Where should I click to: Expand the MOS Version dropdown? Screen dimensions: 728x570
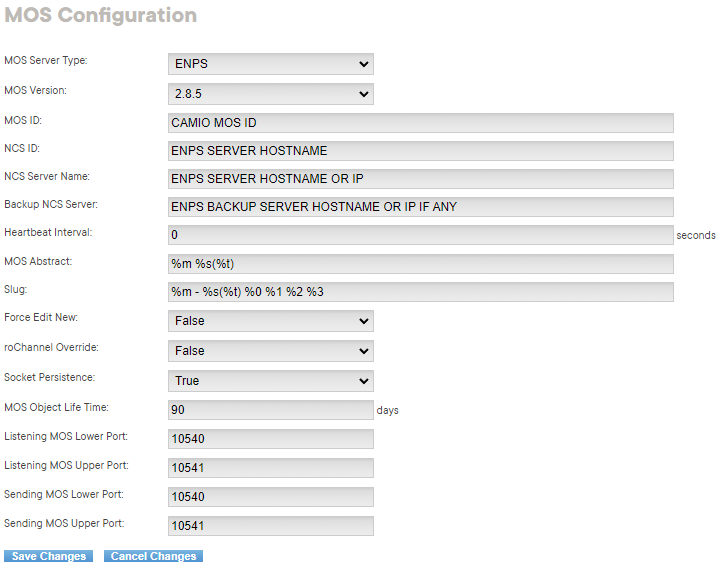coord(270,94)
